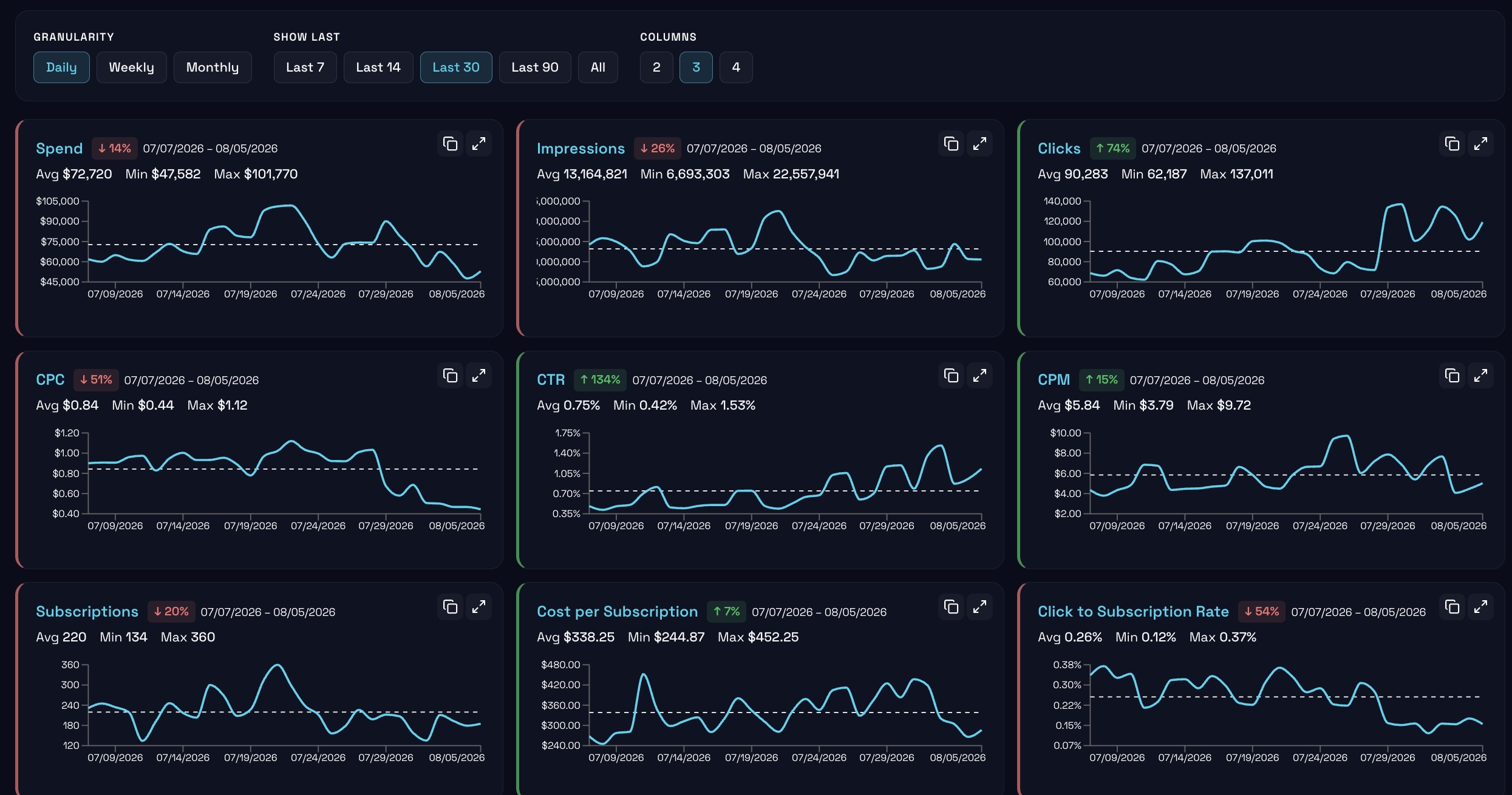Image resolution: width=1512 pixels, height=795 pixels.
Task: Copy the CTR chart
Action: tap(951, 376)
